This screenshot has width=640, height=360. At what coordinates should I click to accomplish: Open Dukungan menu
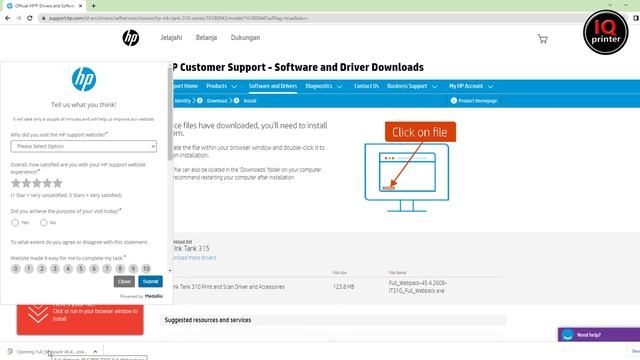click(245, 38)
